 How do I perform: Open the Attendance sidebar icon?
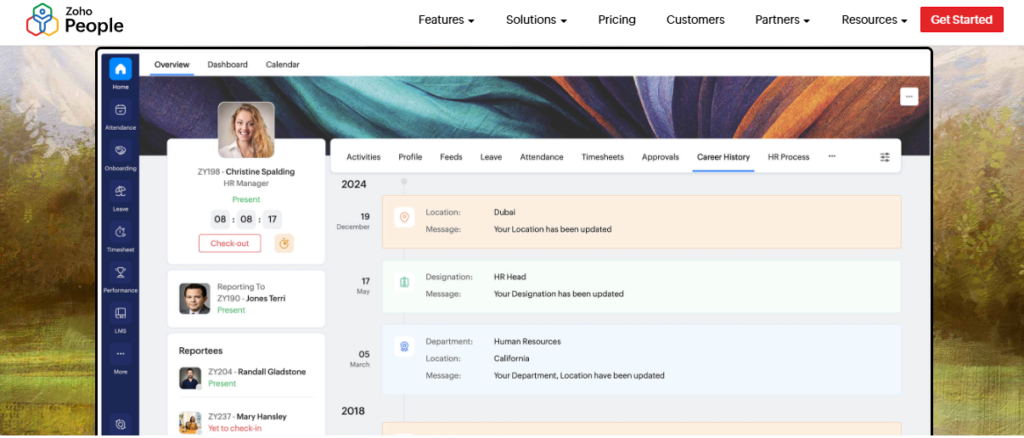120,110
